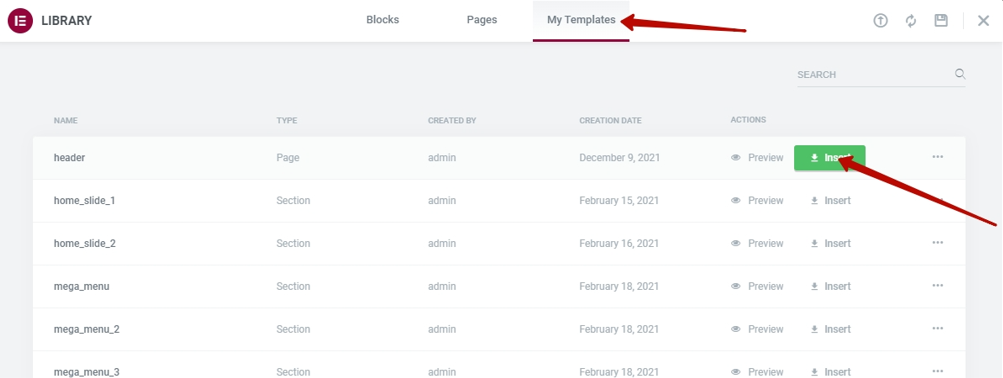The height and width of the screenshot is (378, 1003).
Task: Click the mega_menu_3 template name
Action: (x=86, y=372)
